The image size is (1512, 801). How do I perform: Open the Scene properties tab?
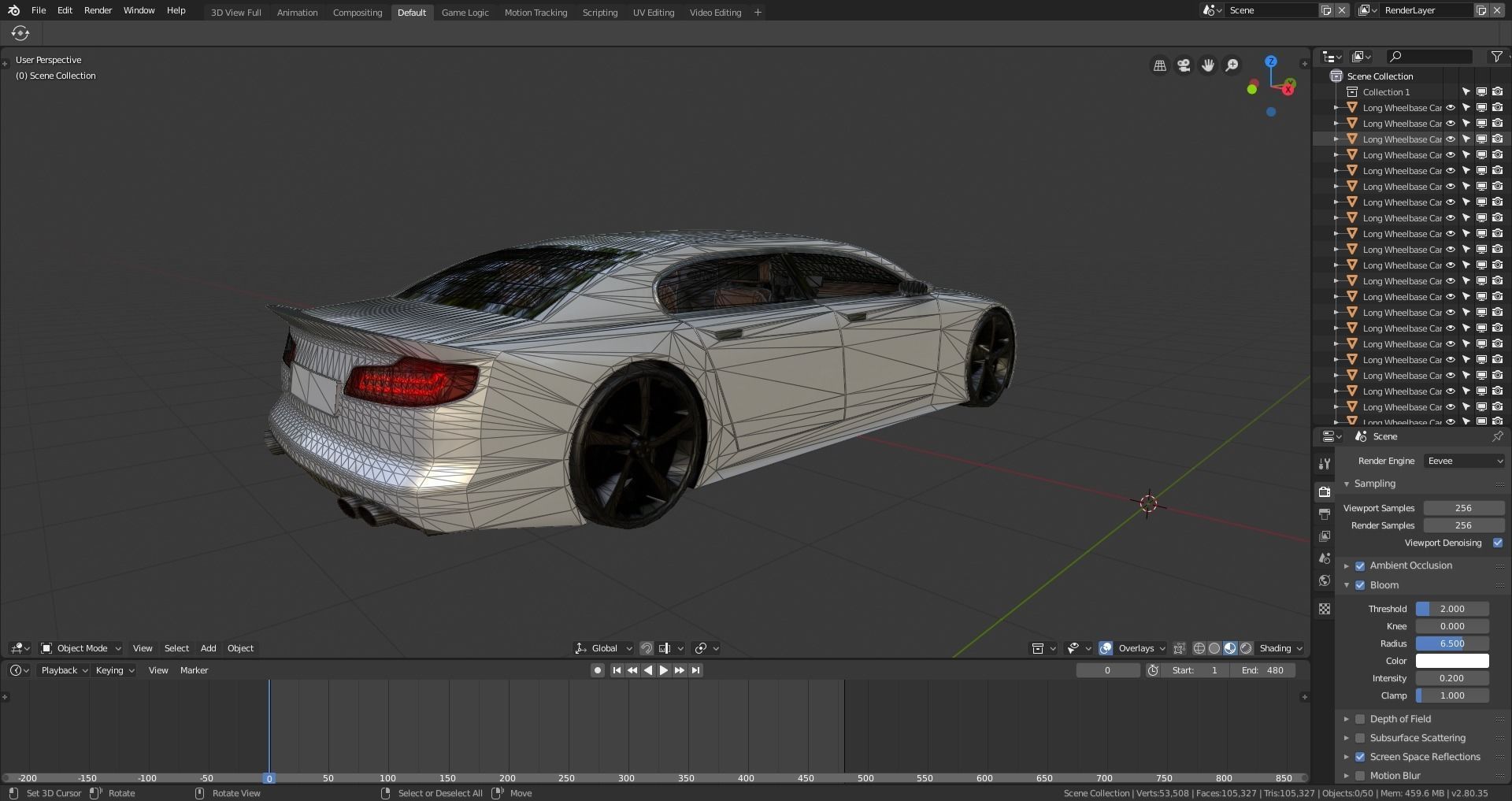coord(1325,558)
